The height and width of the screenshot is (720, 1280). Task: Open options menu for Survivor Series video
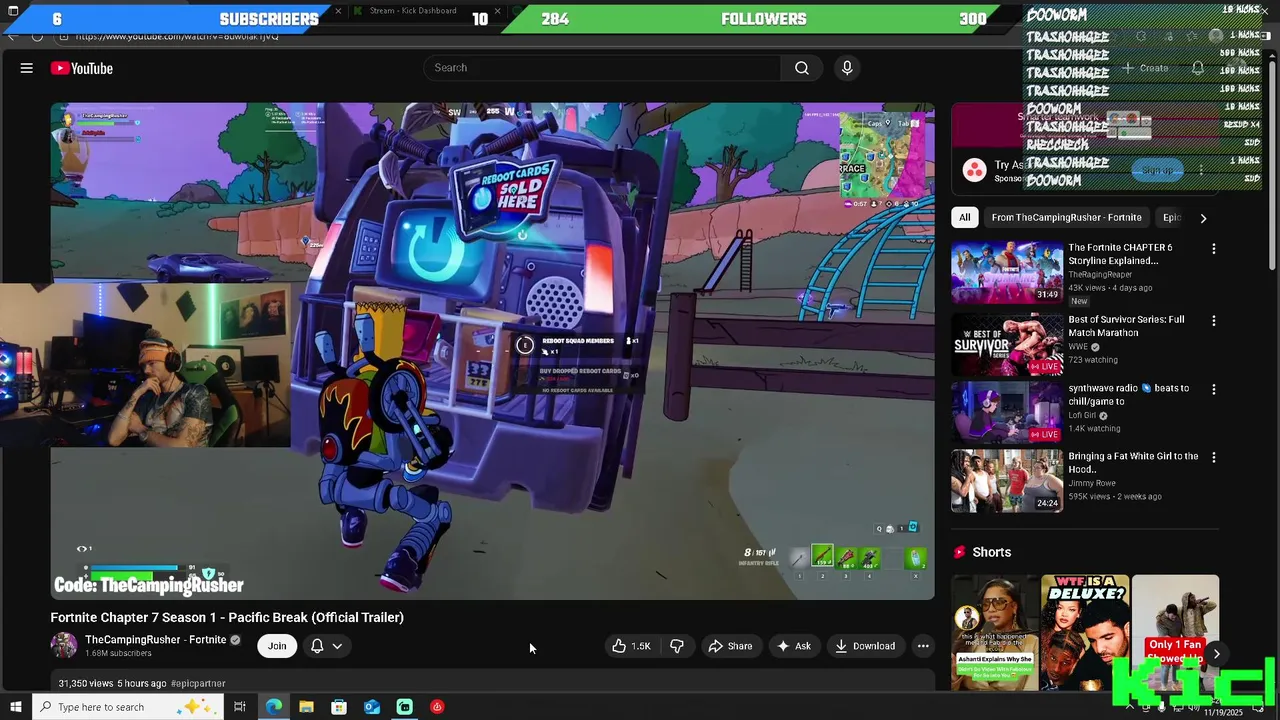[1214, 321]
